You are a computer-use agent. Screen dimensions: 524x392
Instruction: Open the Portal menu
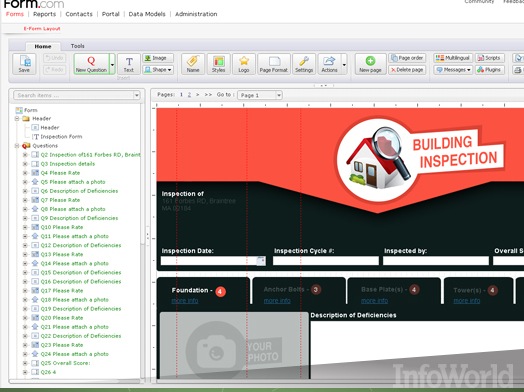(111, 14)
